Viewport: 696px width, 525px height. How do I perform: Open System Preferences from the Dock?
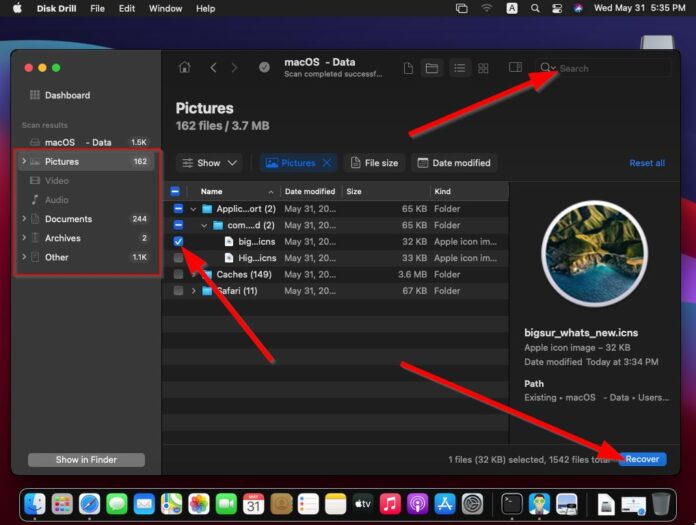(472, 504)
